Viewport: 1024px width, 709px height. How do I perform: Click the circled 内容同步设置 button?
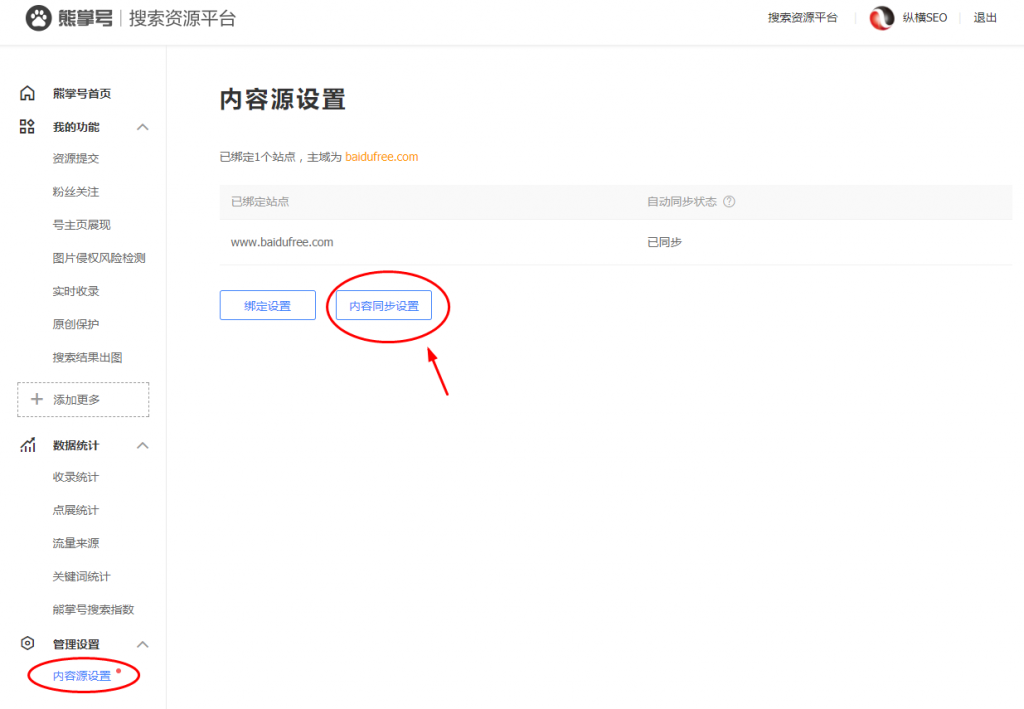pos(386,306)
